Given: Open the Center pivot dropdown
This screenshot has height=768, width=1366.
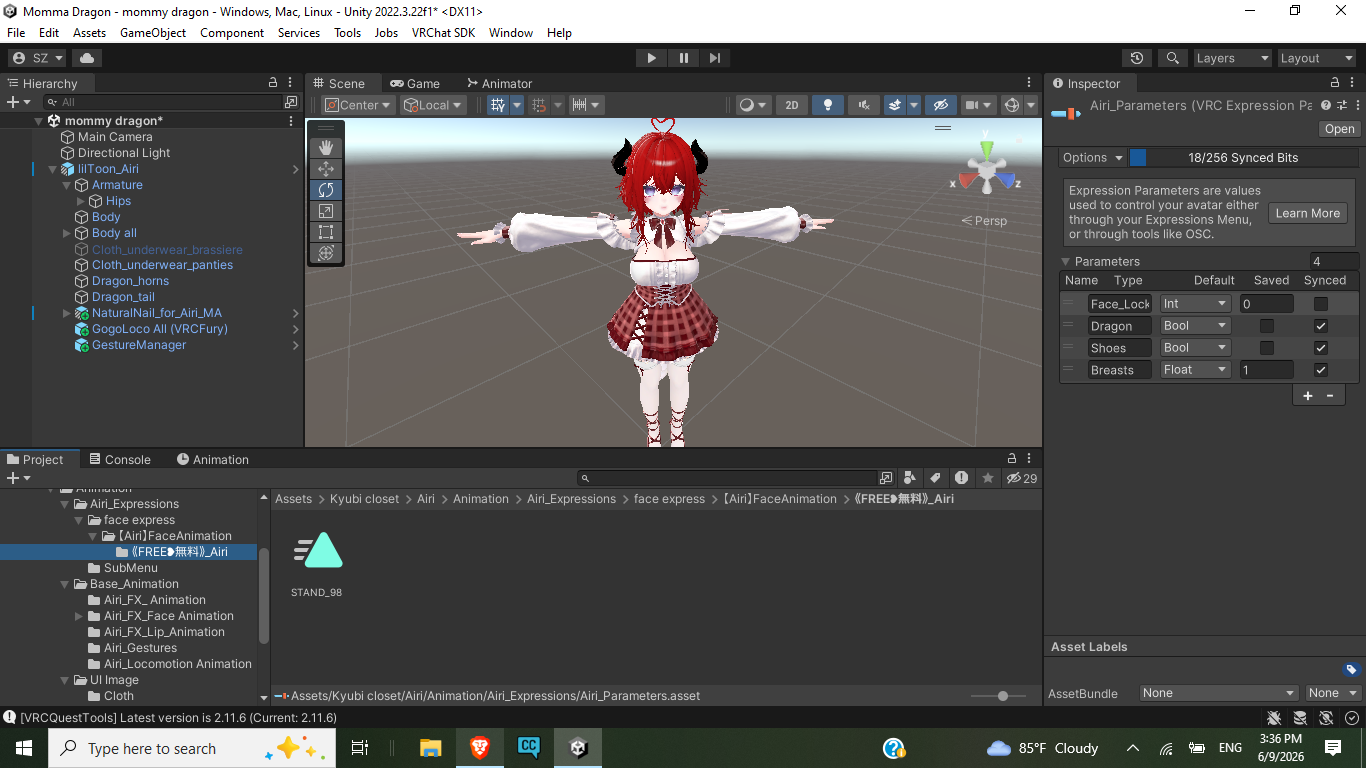Looking at the screenshot, I should [358, 105].
